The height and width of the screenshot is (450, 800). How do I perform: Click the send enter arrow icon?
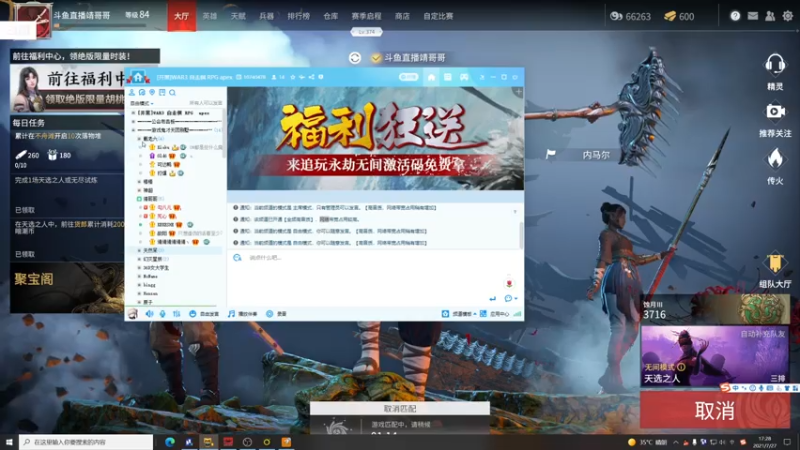(492, 298)
